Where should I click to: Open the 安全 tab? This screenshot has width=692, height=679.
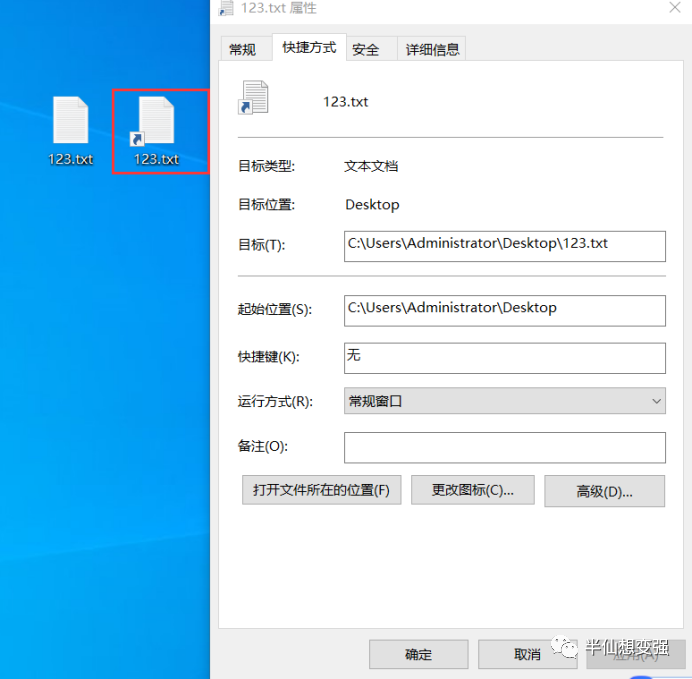pos(365,49)
